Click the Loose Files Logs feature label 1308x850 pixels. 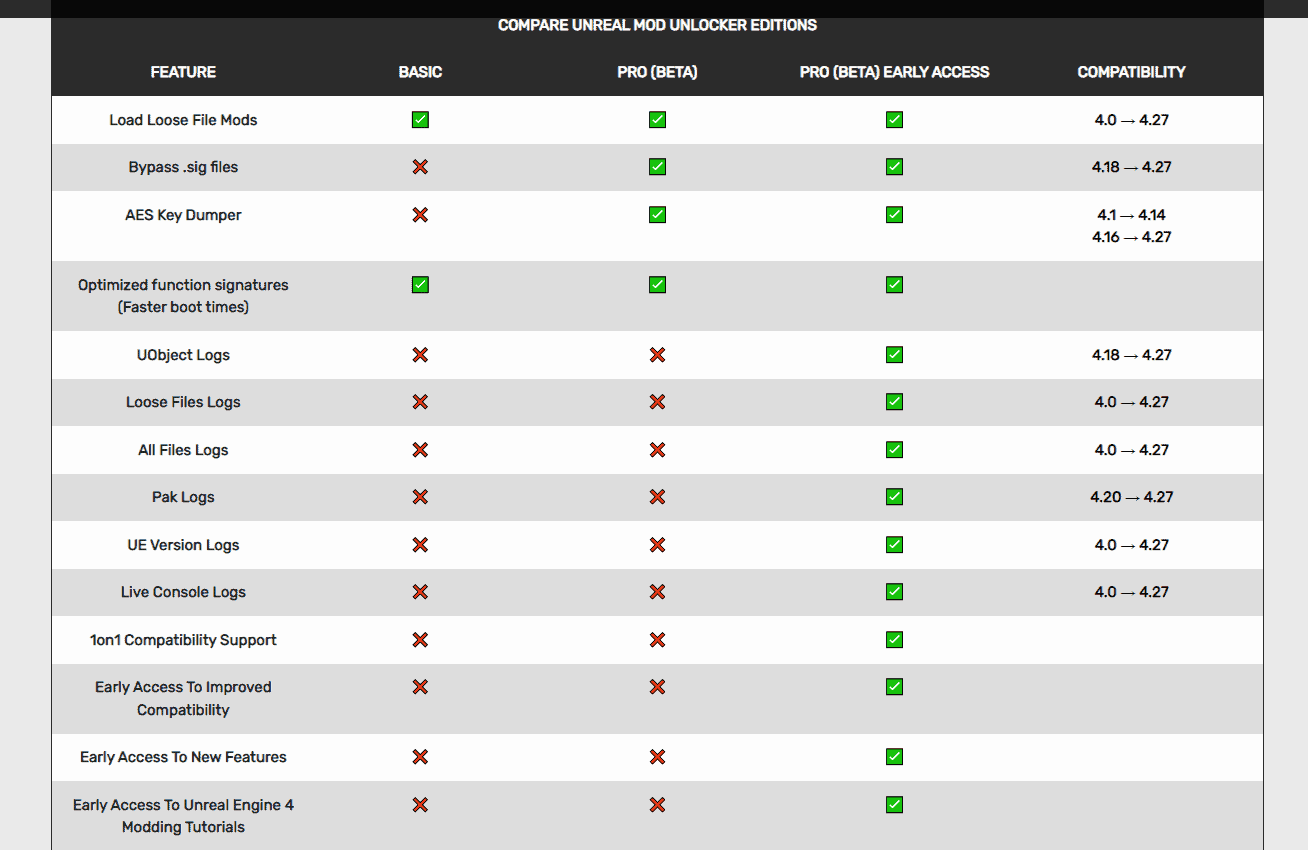point(183,402)
